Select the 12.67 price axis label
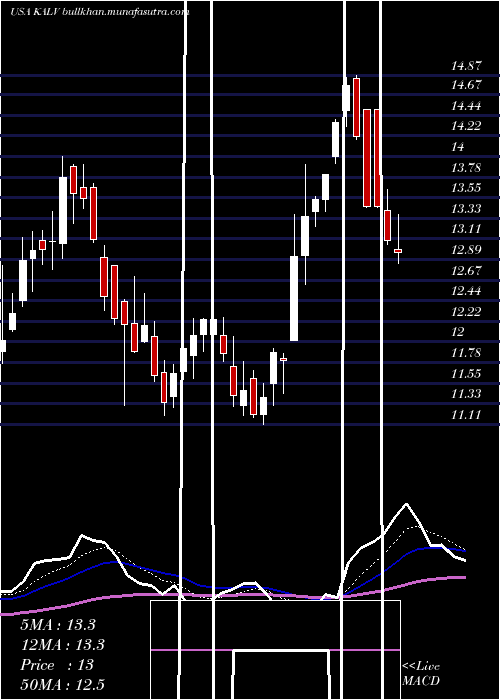The image size is (500, 700). 466,271
